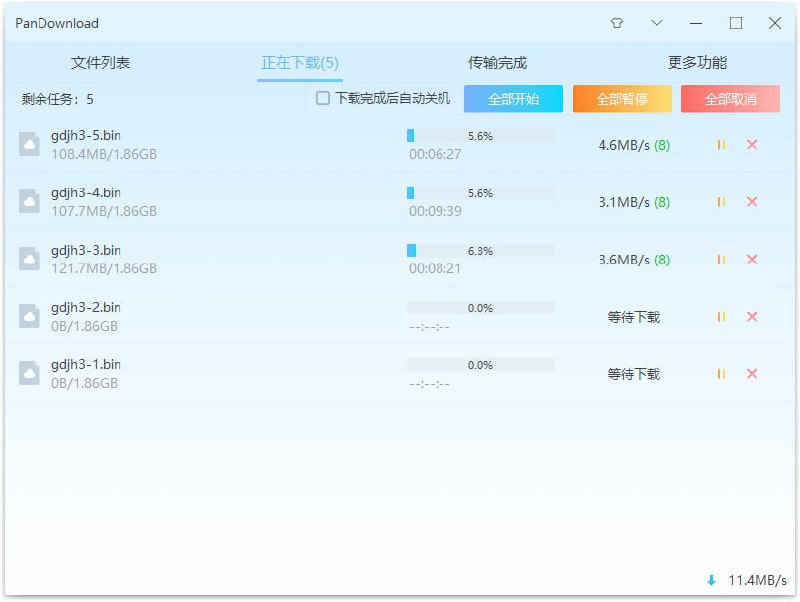Screen dimensions: 800x602
Task: Click the file icon of gdjh3-1.bin
Action: click(x=29, y=373)
